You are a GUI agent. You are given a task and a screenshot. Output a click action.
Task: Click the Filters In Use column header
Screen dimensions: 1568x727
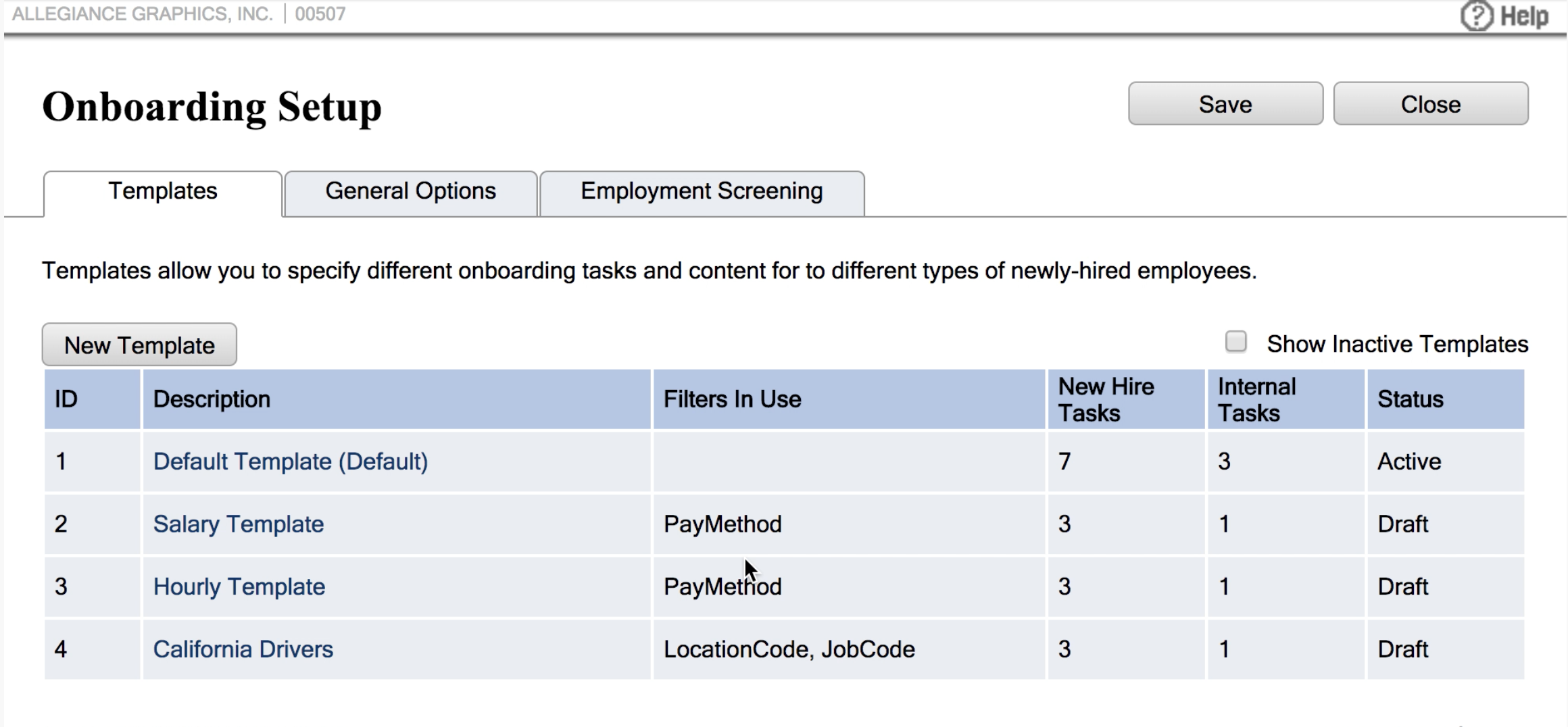732,399
